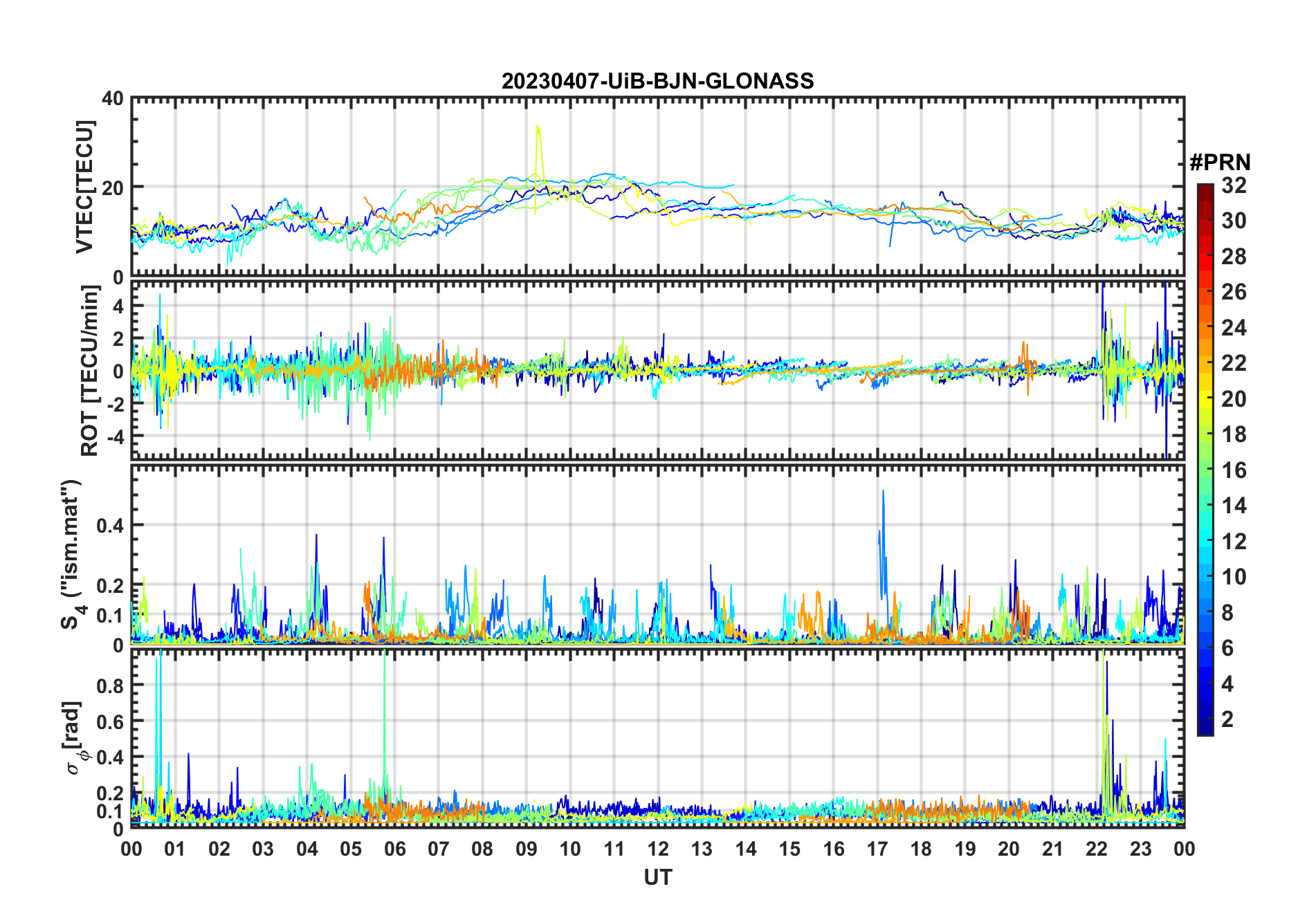Click the ROT [TECU/min] y-axis label
This screenshot has height=920, width=1316.
click(x=90, y=370)
